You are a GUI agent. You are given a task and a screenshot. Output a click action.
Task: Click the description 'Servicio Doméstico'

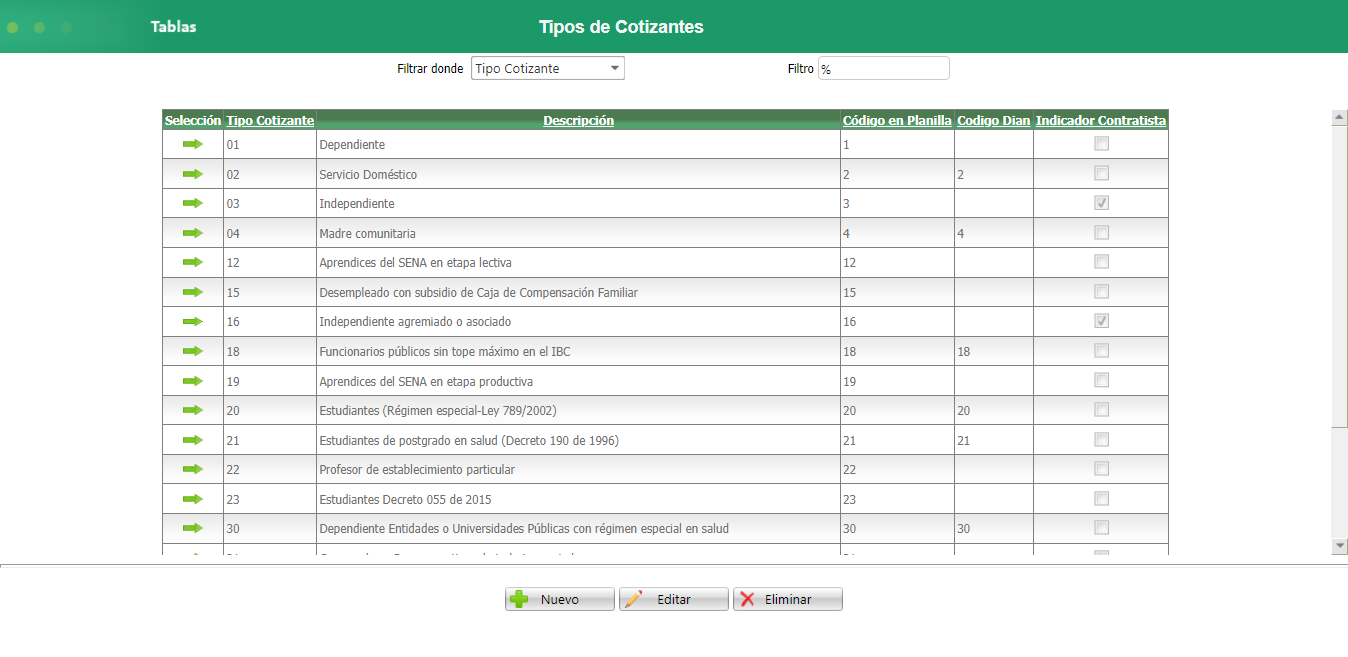pos(368,175)
